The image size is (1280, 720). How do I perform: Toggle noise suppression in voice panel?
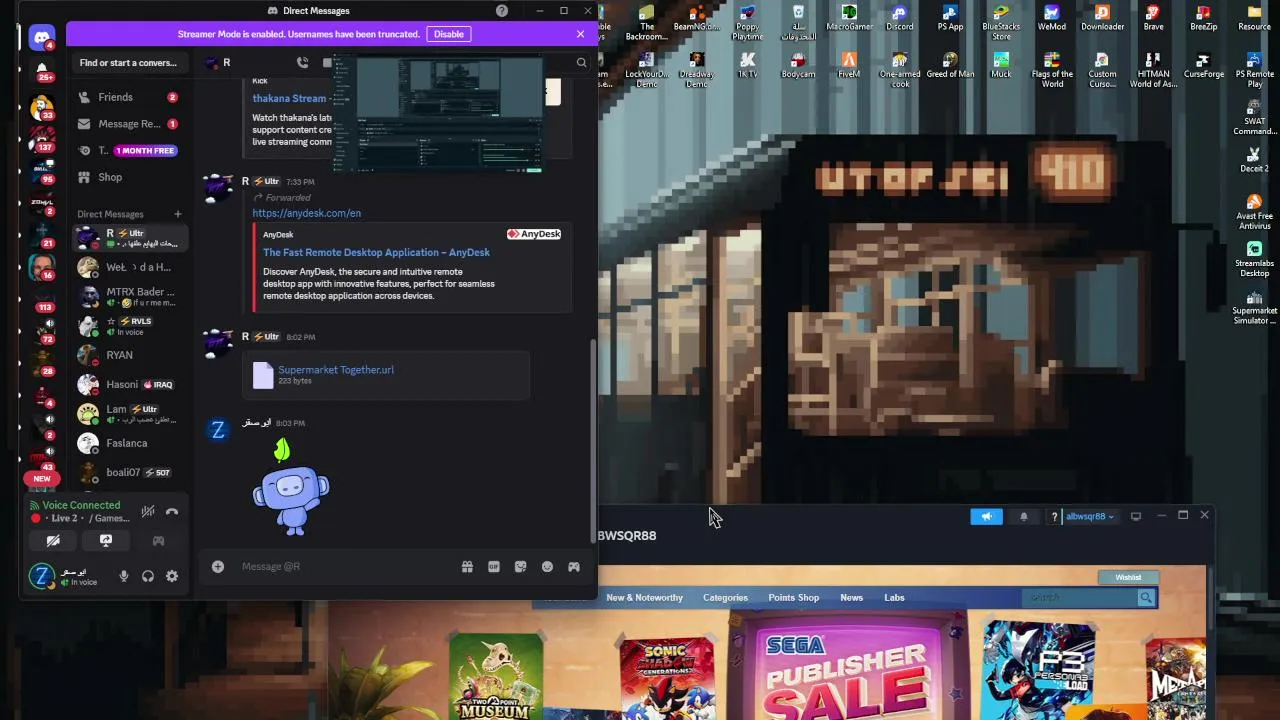click(148, 511)
